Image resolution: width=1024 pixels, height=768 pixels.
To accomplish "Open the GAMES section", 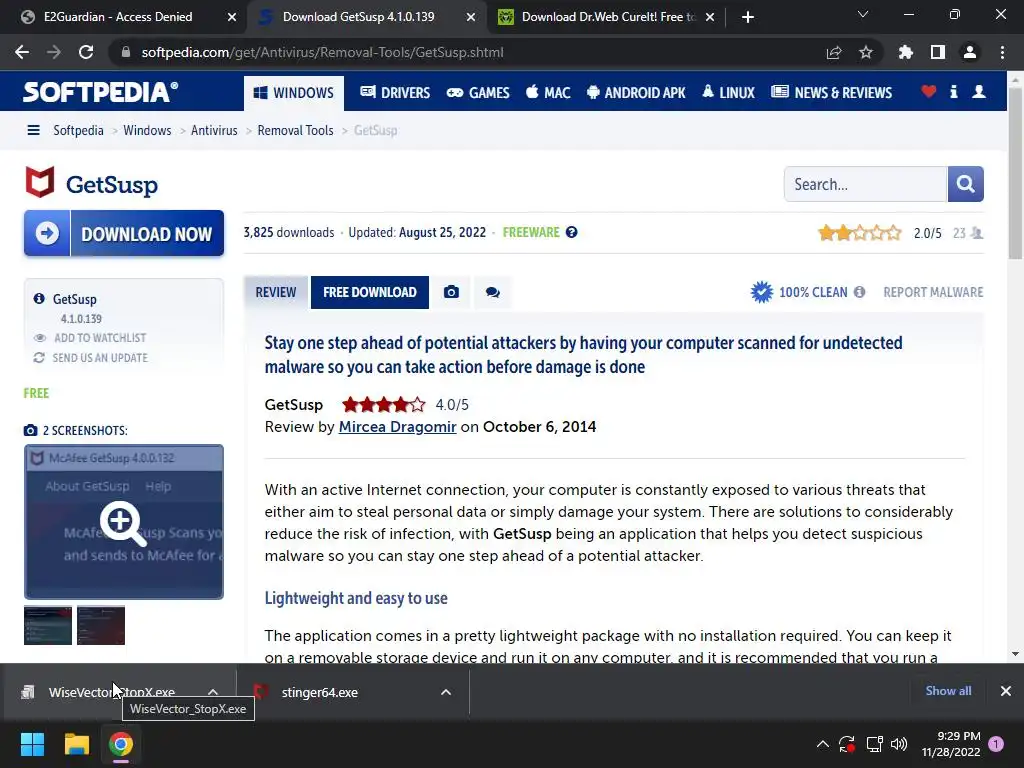I will [478, 93].
